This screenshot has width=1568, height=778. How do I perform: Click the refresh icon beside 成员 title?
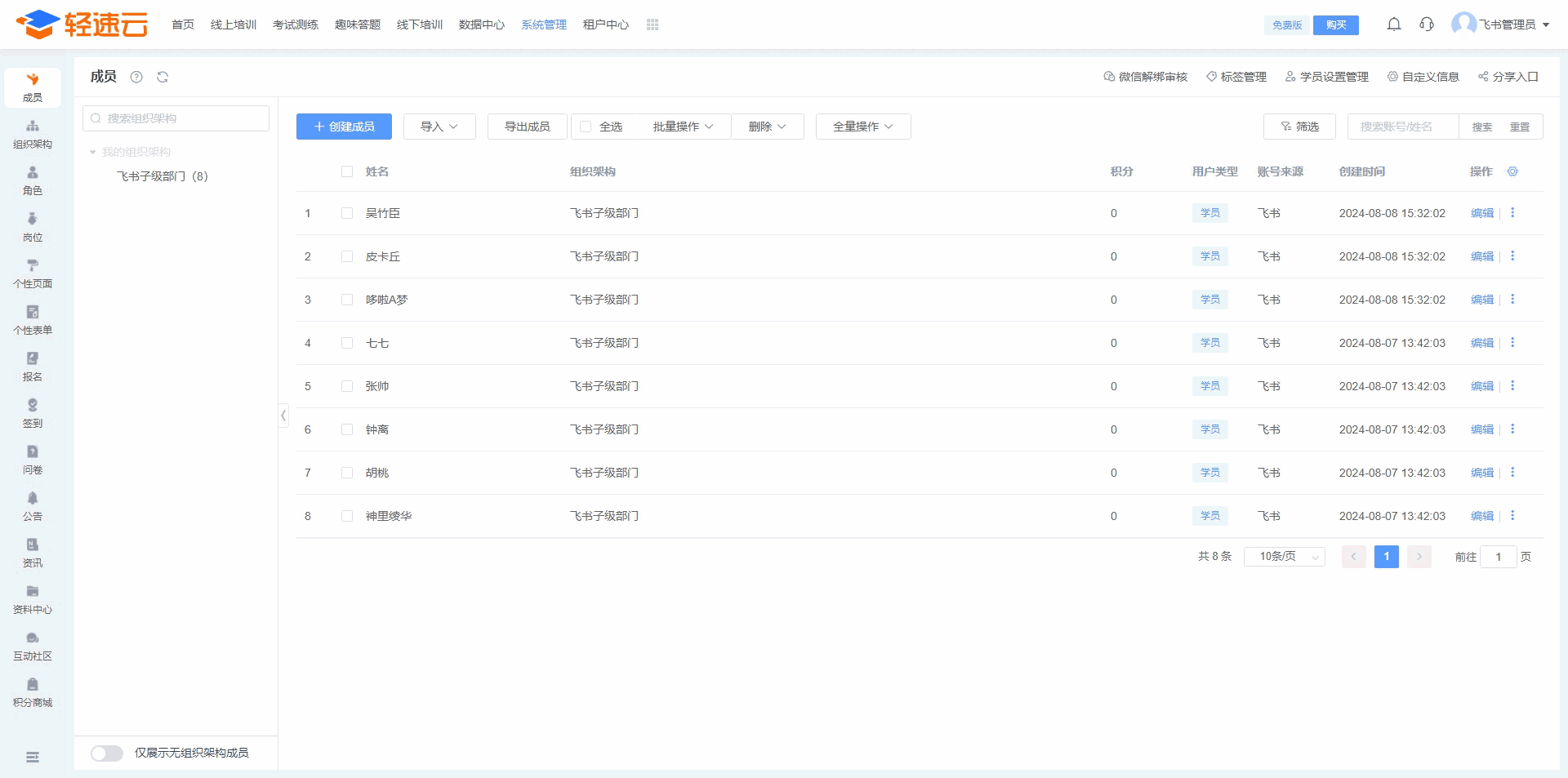[163, 77]
